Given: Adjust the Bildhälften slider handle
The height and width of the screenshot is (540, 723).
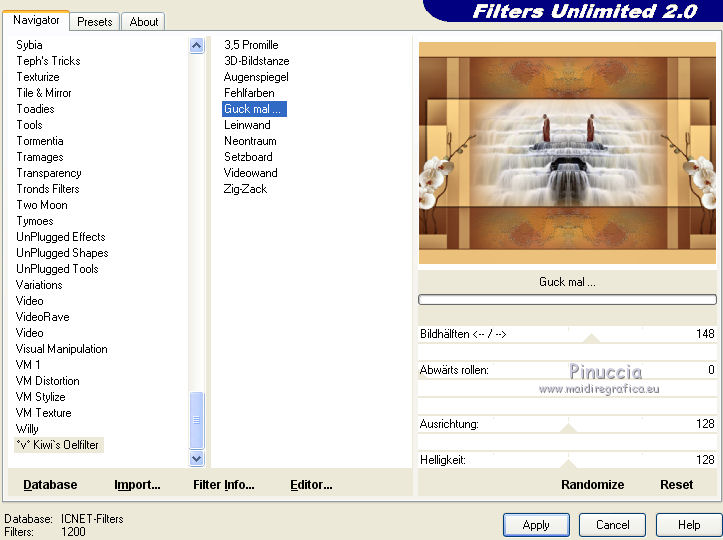Looking at the screenshot, I should click(x=591, y=338).
